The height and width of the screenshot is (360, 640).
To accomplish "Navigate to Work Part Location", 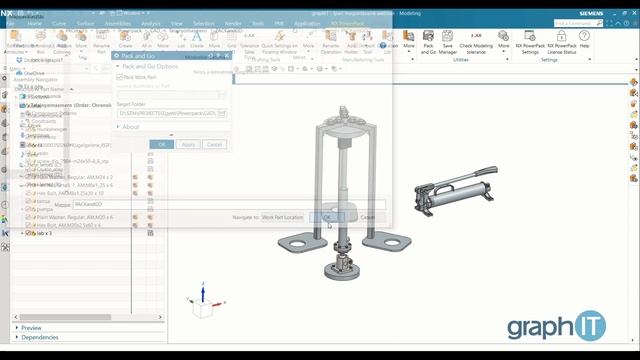I will (x=282, y=217).
